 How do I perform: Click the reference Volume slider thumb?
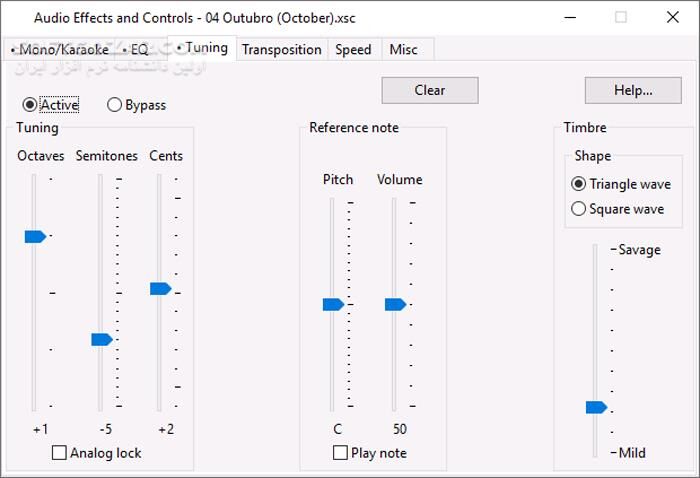[395, 304]
